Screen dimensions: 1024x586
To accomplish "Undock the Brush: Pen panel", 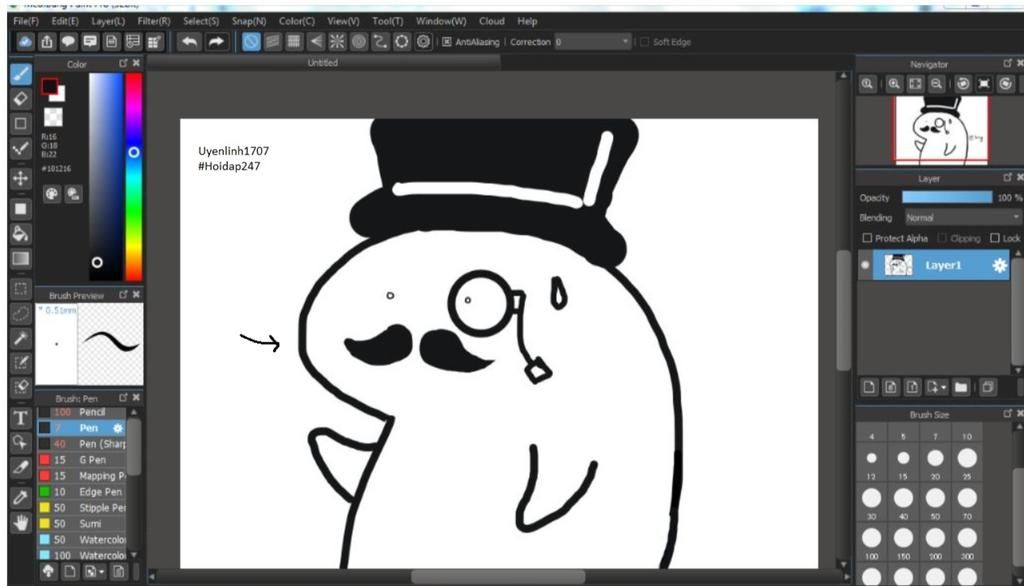I will [123, 397].
